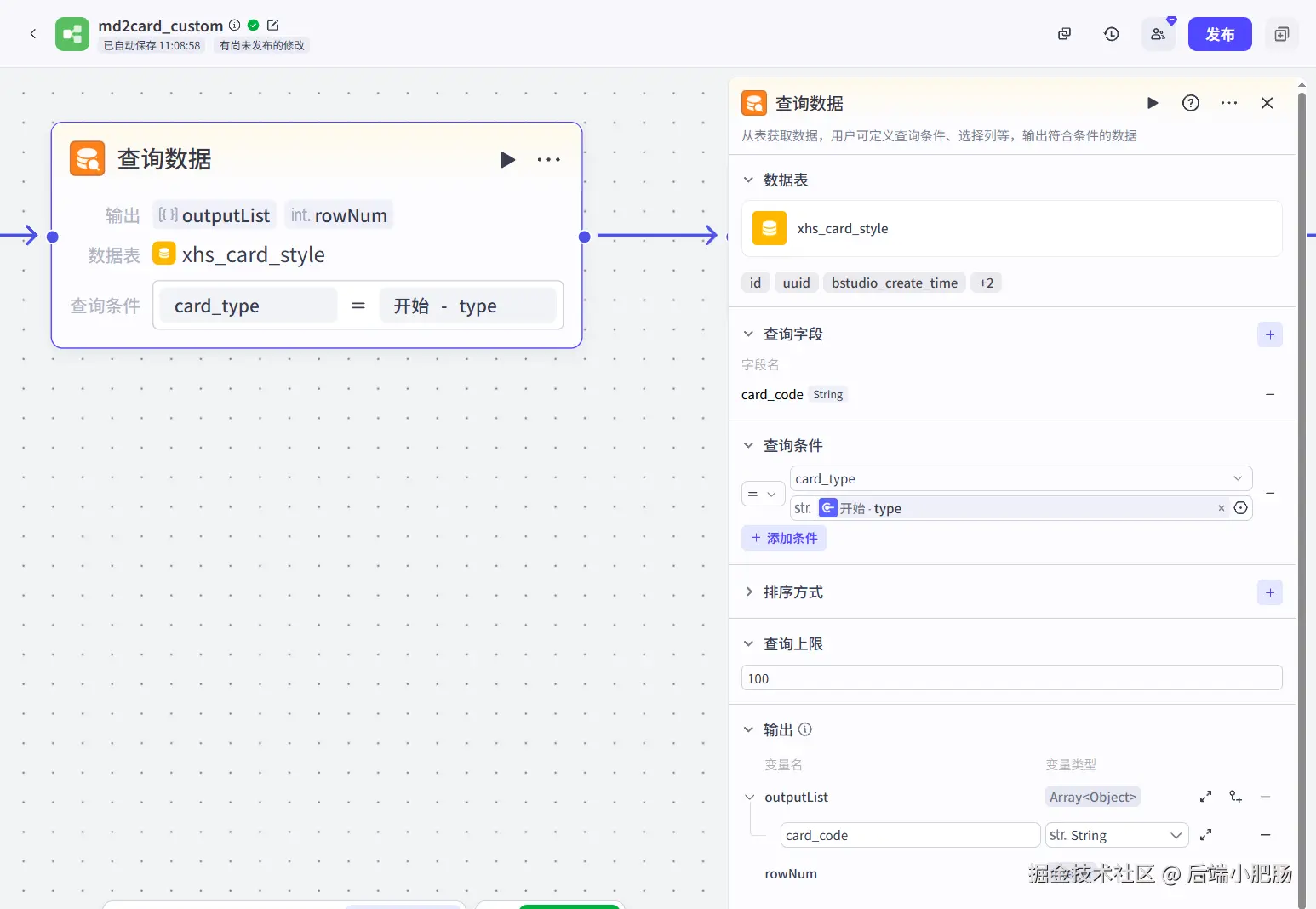Viewport: 1316px width, 909px height.
Task: Click the yellow table icon in panel
Action: pyautogui.click(x=770, y=228)
